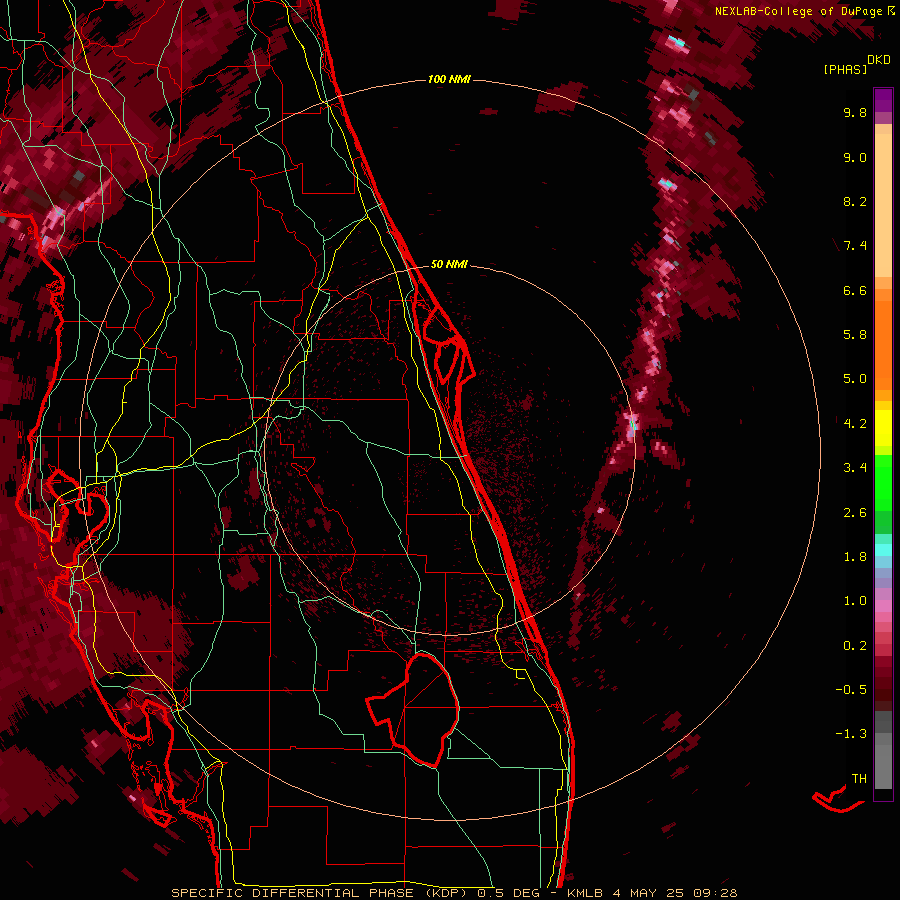The width and height of the screenshot is (900, 900).
Task: Select the 50 NMI range ring label
Action: [449, 264]
